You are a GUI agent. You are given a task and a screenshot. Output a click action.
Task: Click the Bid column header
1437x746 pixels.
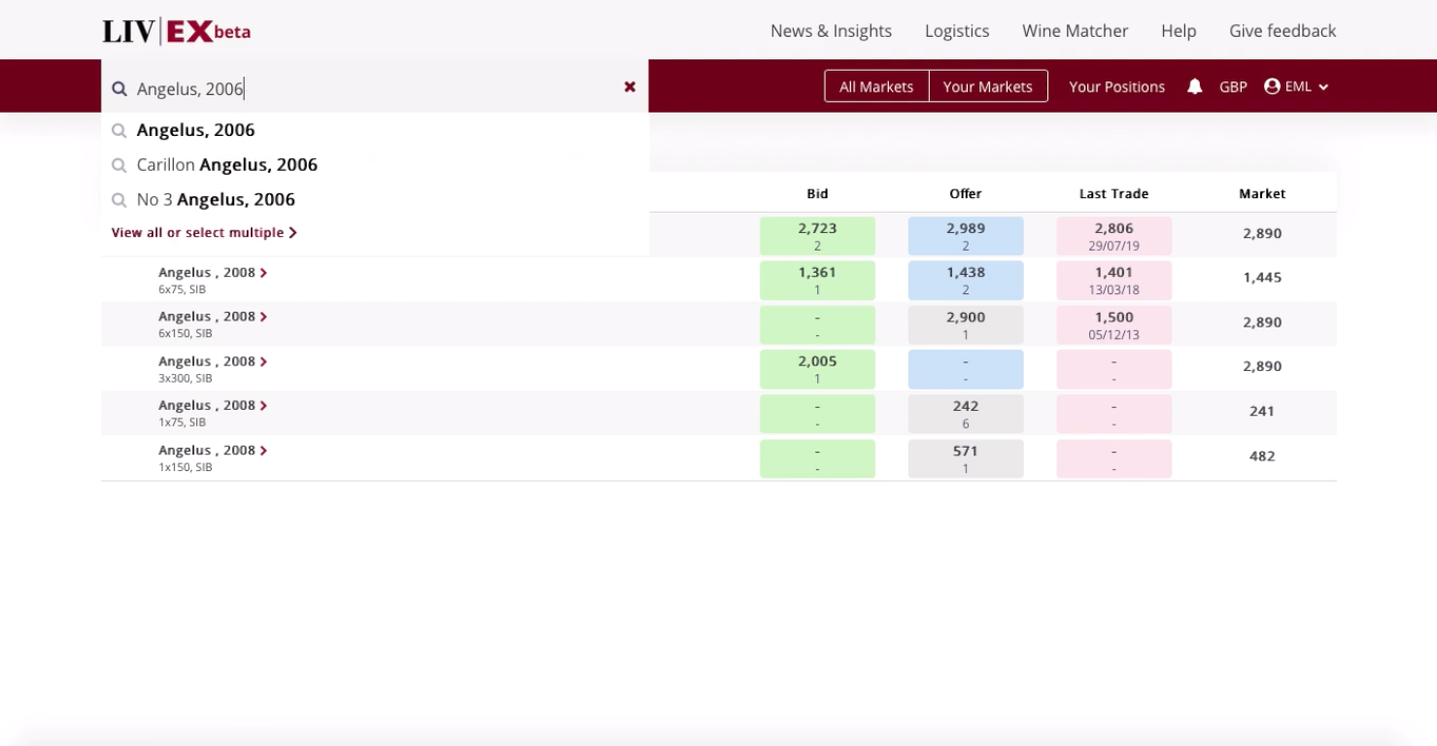pyautogui.click(x=817, y=194)
